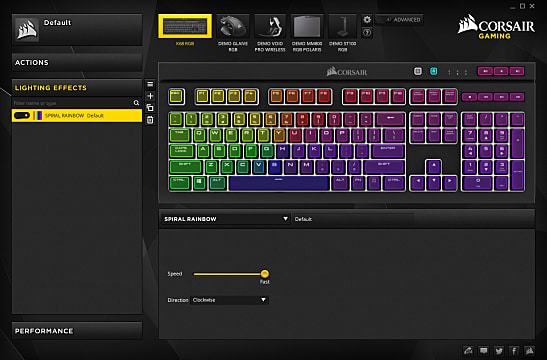Click the Speed slider handle at Fast
Image resolution: width=547 pixels, height=360 pixels.
click(264, 273)
